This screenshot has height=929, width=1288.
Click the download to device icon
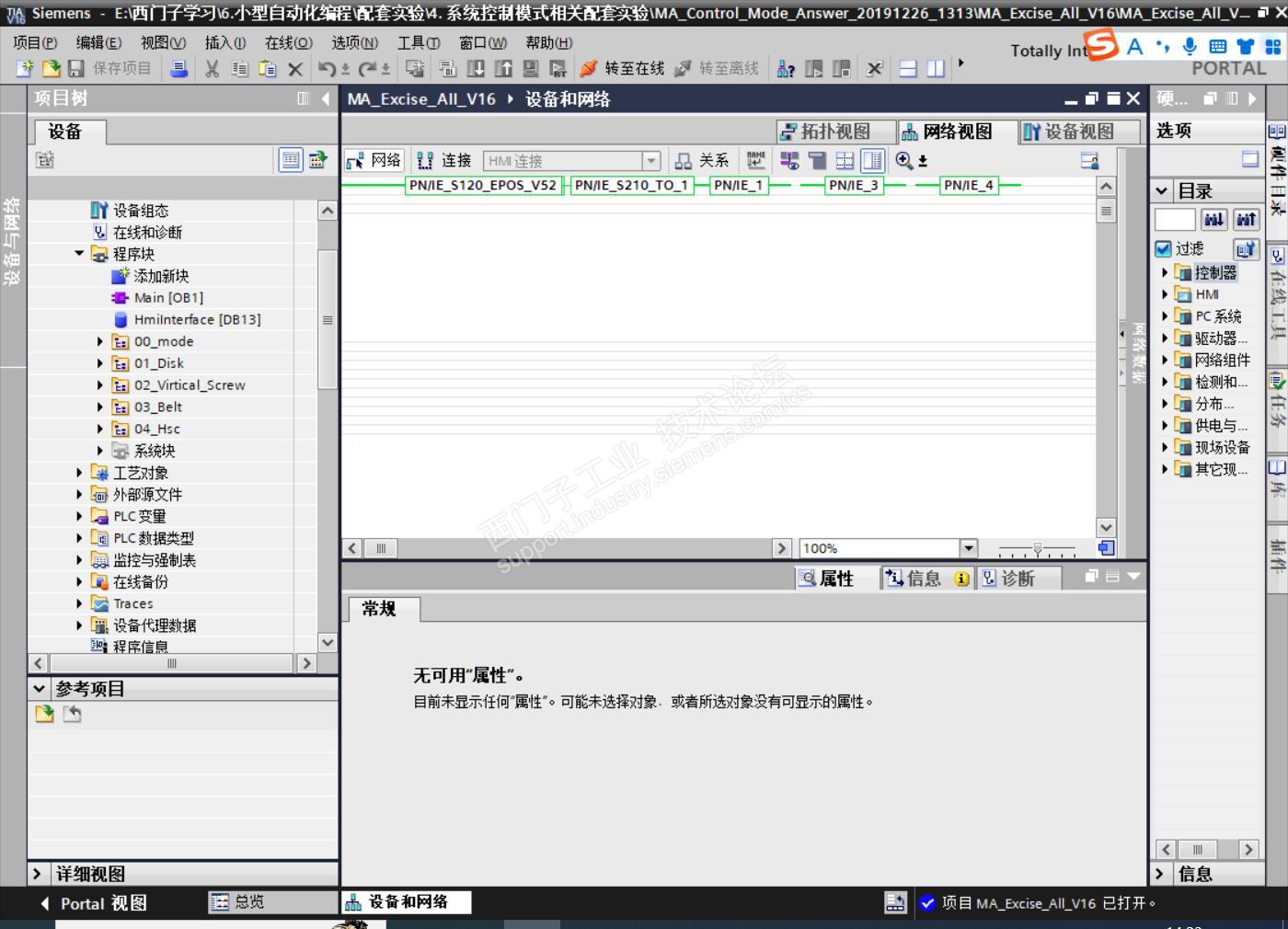(x=476, y=69)
